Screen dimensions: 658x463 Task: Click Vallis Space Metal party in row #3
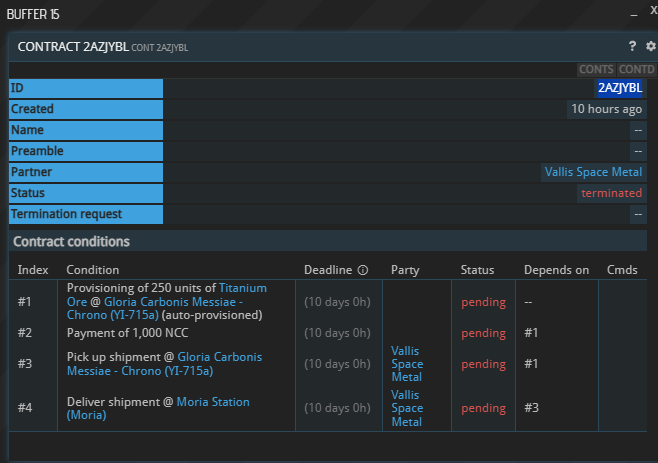coord(407,364)
